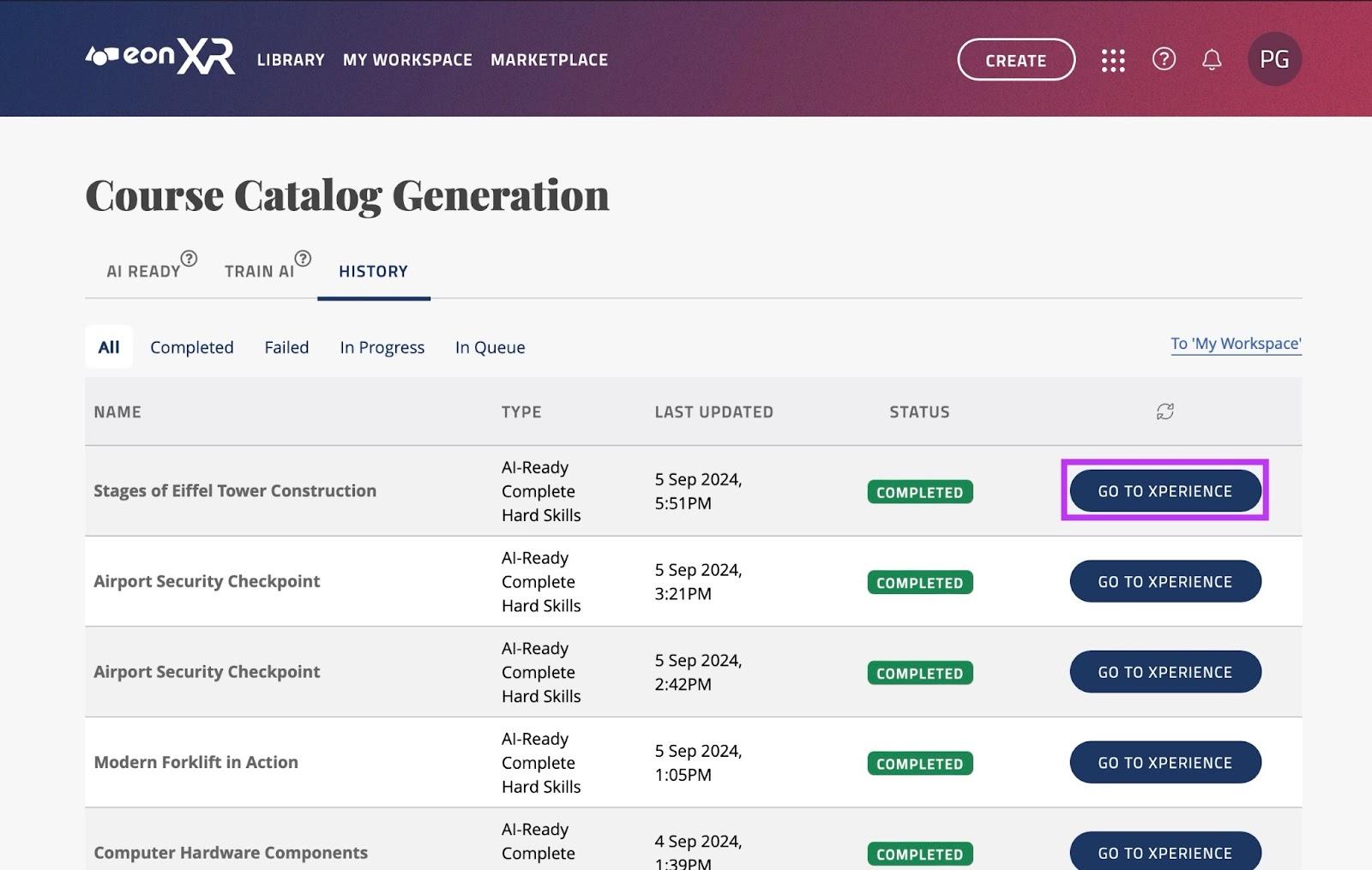Click the type cell of the Eiffel Tower row
The width and height of the screenshot is (1372, 870).
coord(541,491)
